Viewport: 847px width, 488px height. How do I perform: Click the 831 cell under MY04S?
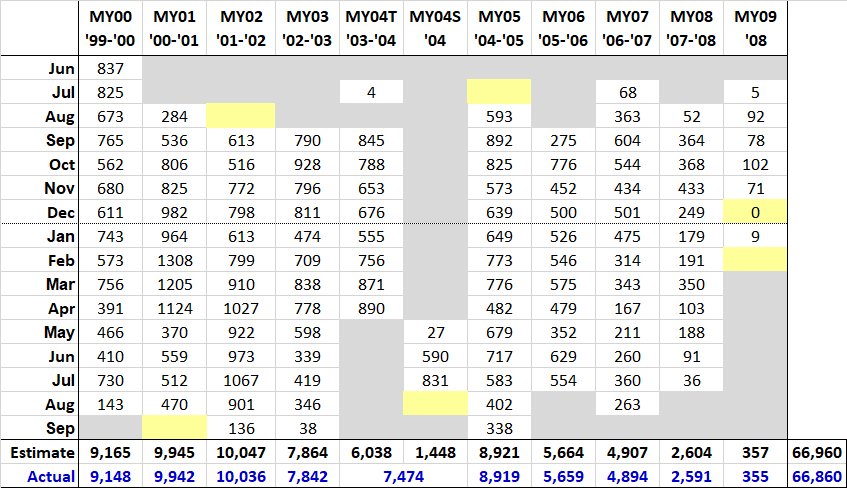coord(435,380)
